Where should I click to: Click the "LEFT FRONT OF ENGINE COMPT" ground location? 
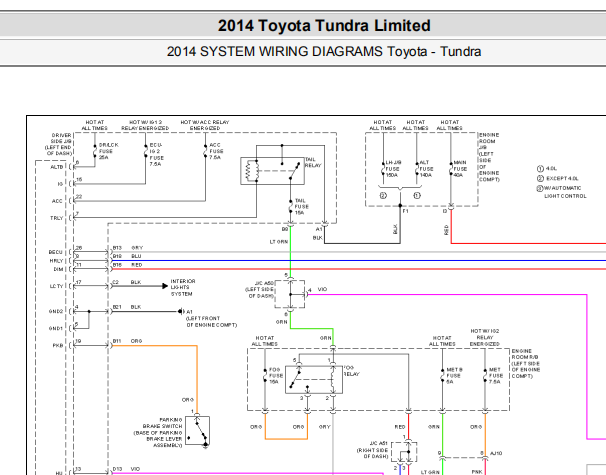(x=211, y=322)
